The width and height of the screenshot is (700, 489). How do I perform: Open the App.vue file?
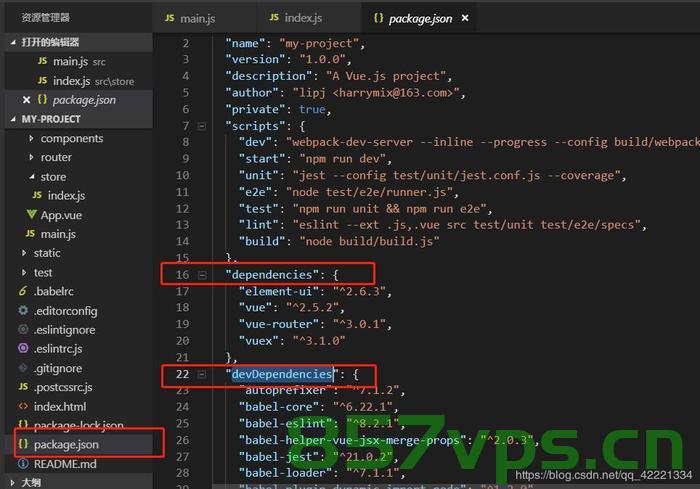pos(61,215)
